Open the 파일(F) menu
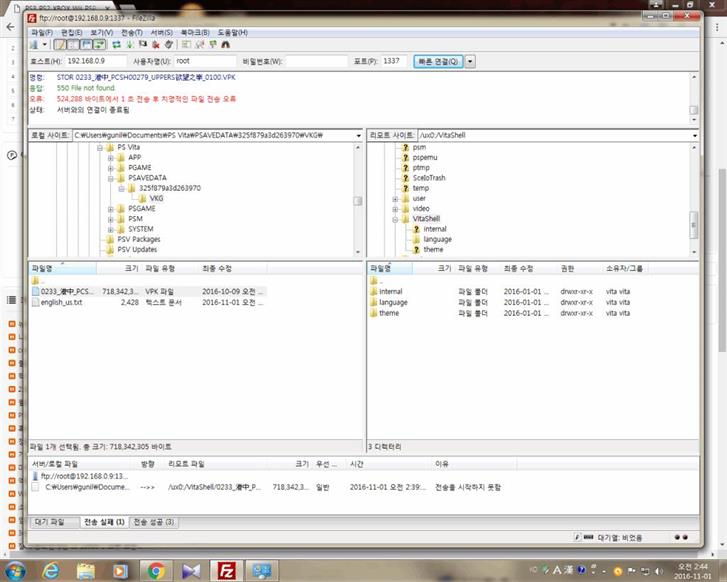Screen dimensions: 727x582 [42, 32]
